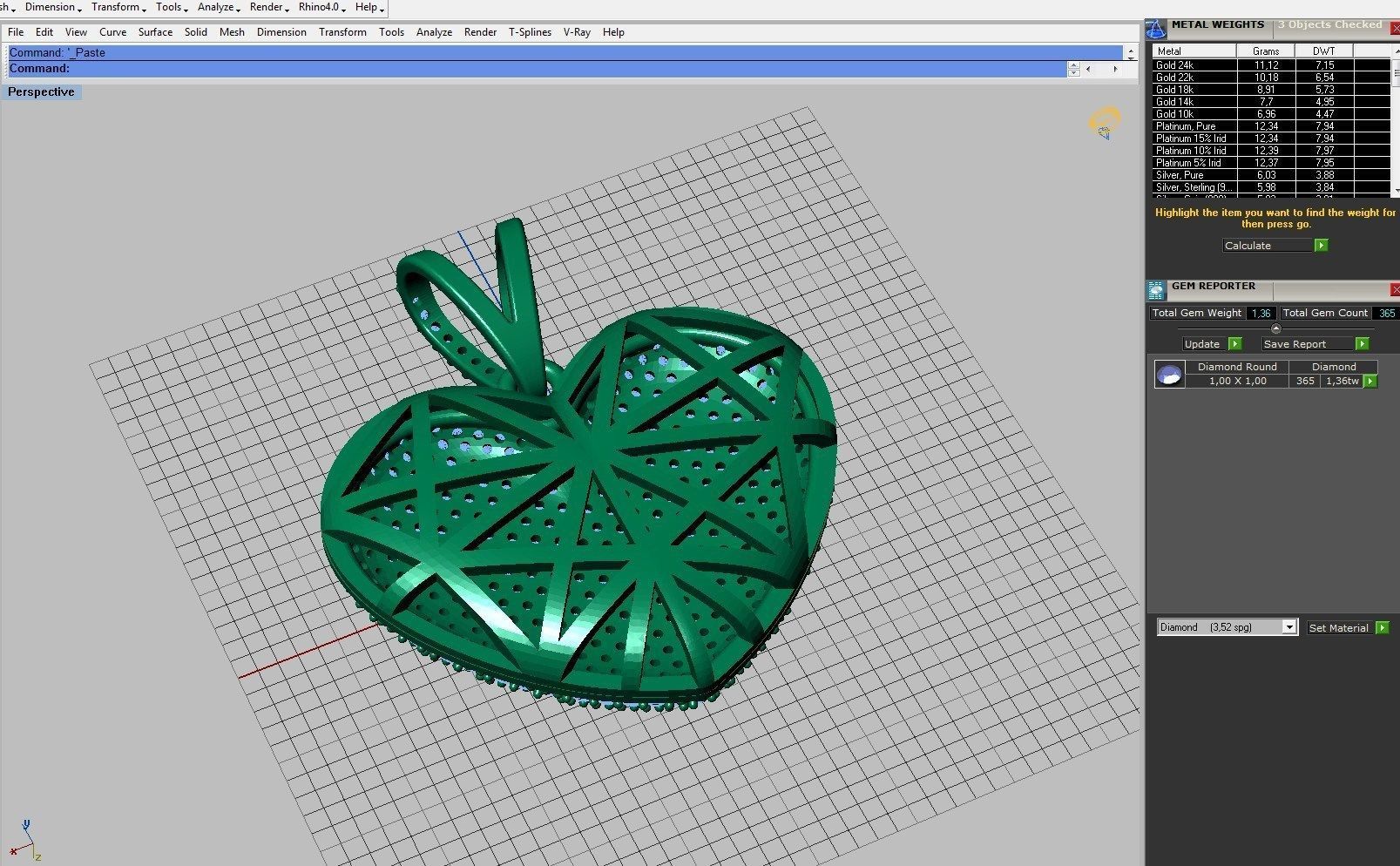Click the 1,36tw weight cell
The width and height of the screenshot is (1400, 866).
pyautogui.click(x=1342, y=382)
